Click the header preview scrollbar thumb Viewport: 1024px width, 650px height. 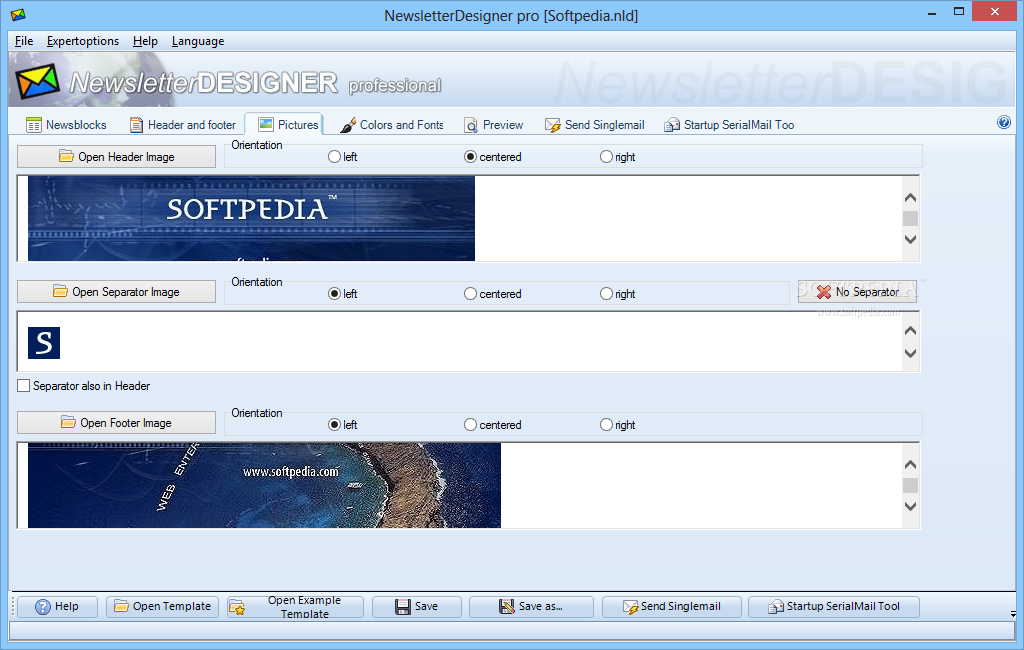point(910,218)
